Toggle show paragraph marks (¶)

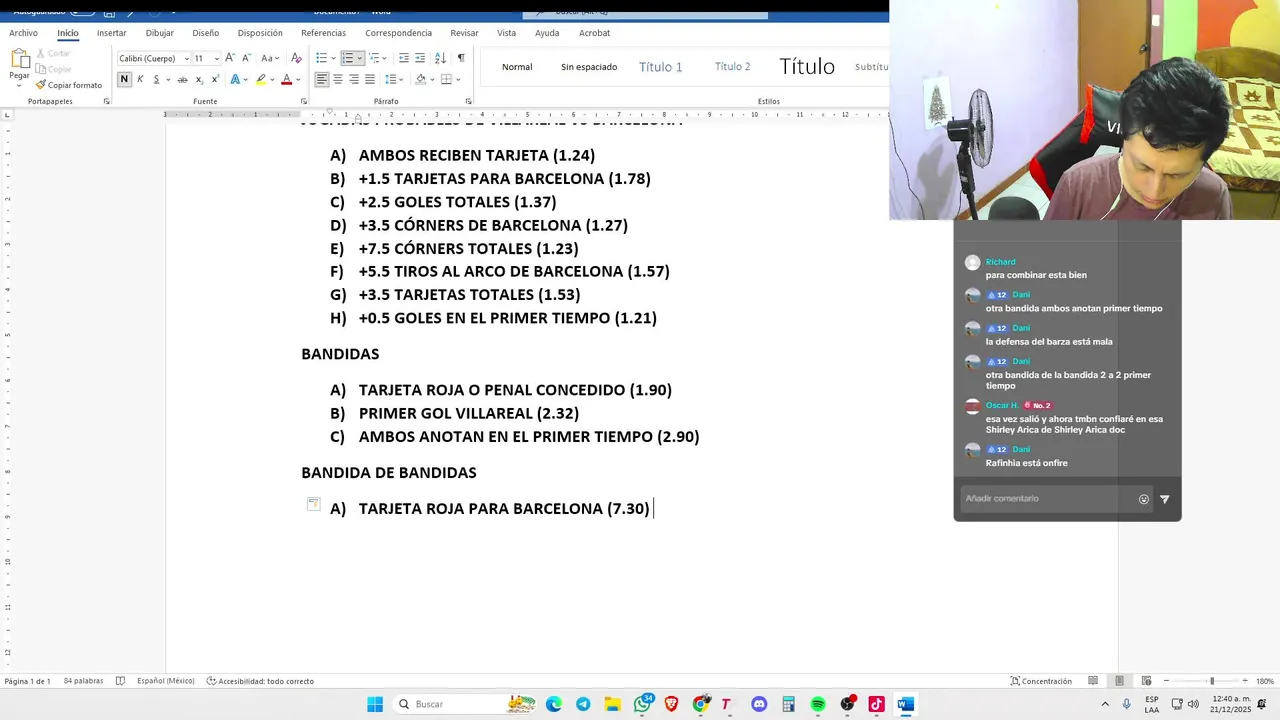point(461,58)
